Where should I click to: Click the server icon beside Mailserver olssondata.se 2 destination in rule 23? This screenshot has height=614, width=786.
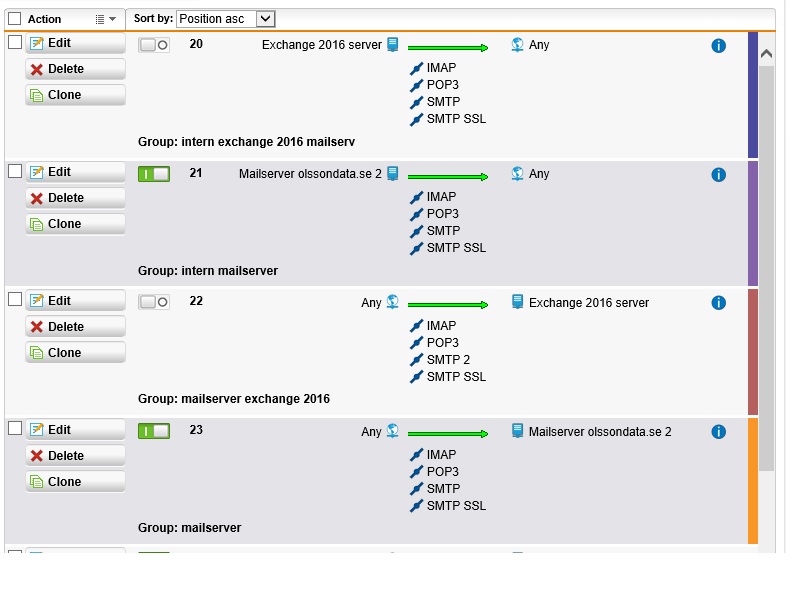point(517,431)
